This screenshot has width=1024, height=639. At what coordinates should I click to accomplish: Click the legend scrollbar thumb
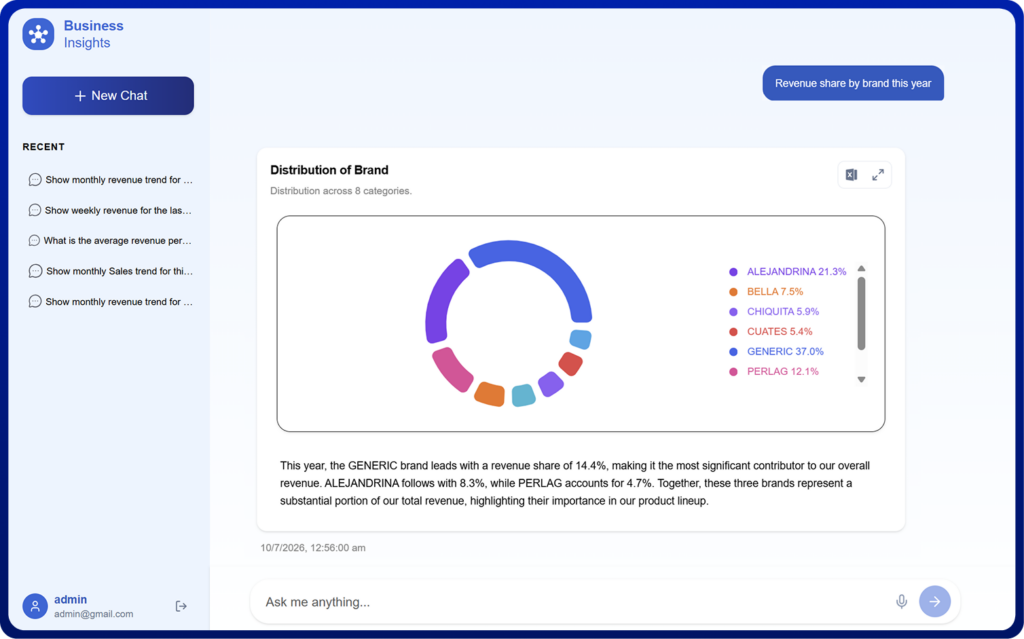[861, 314]
